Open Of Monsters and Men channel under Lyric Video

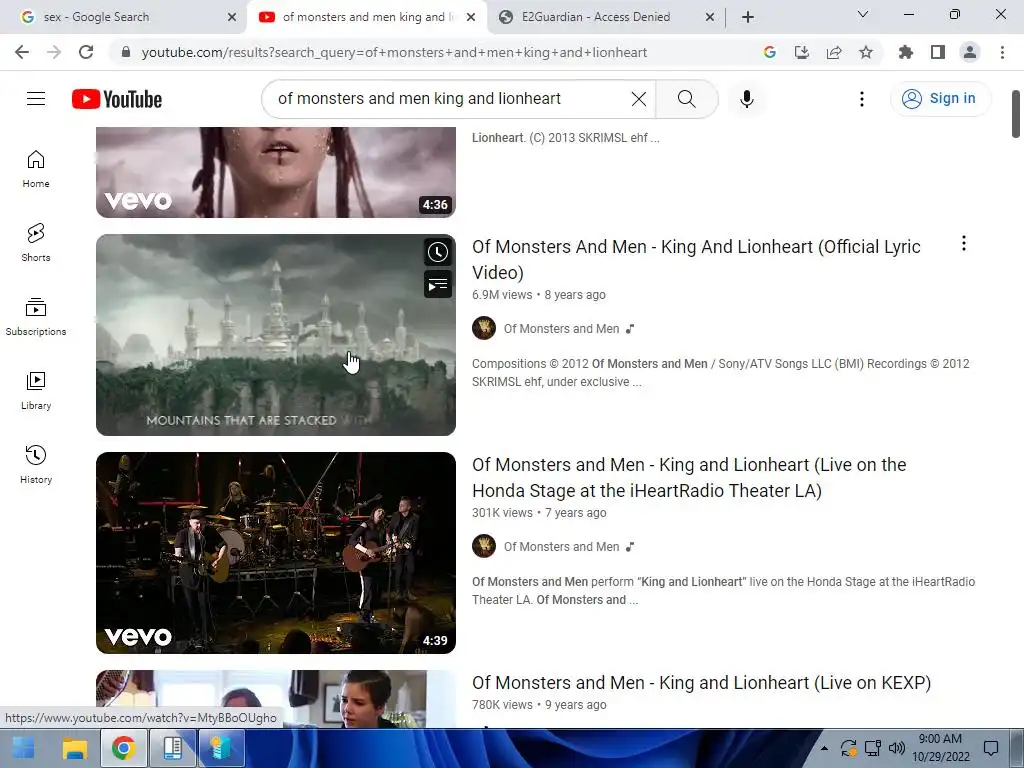(561, 328)
